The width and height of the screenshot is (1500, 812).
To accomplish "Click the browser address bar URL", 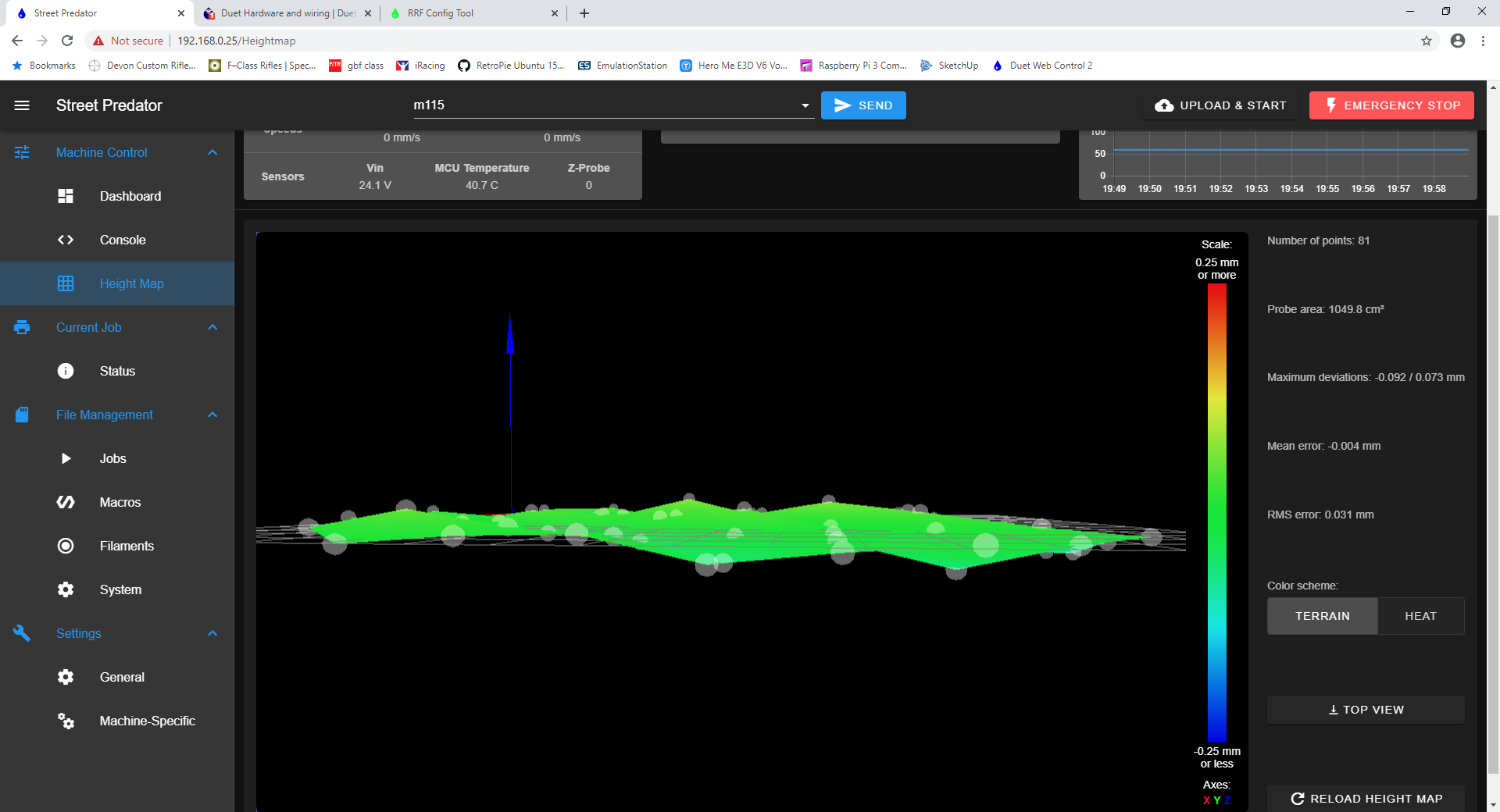I will click(x=236, y=41).
